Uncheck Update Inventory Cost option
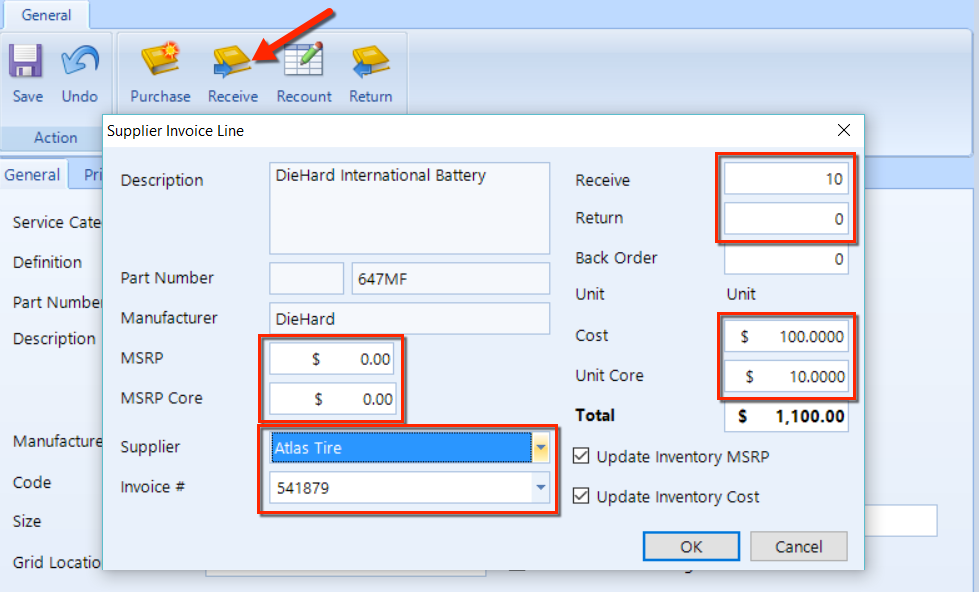 582,497
